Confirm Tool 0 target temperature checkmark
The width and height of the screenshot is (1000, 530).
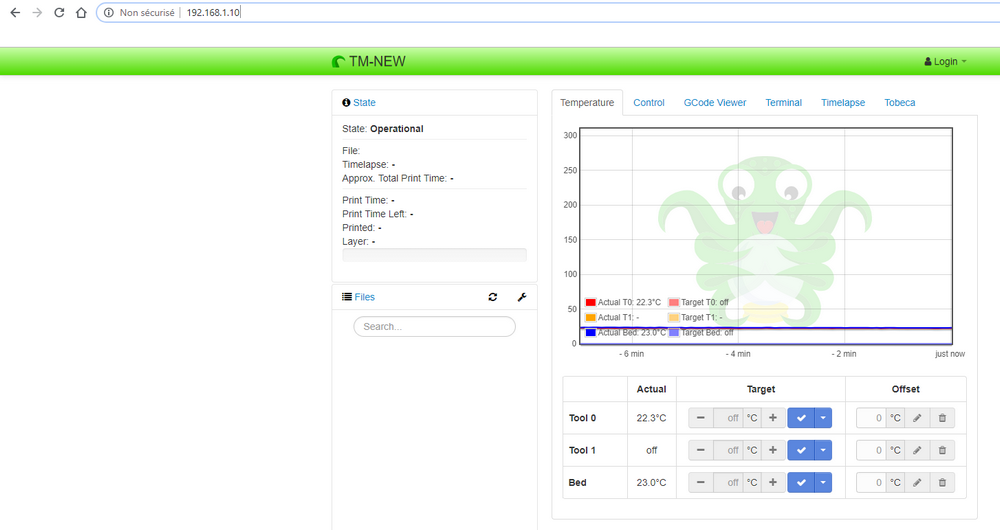pos(801,418)
